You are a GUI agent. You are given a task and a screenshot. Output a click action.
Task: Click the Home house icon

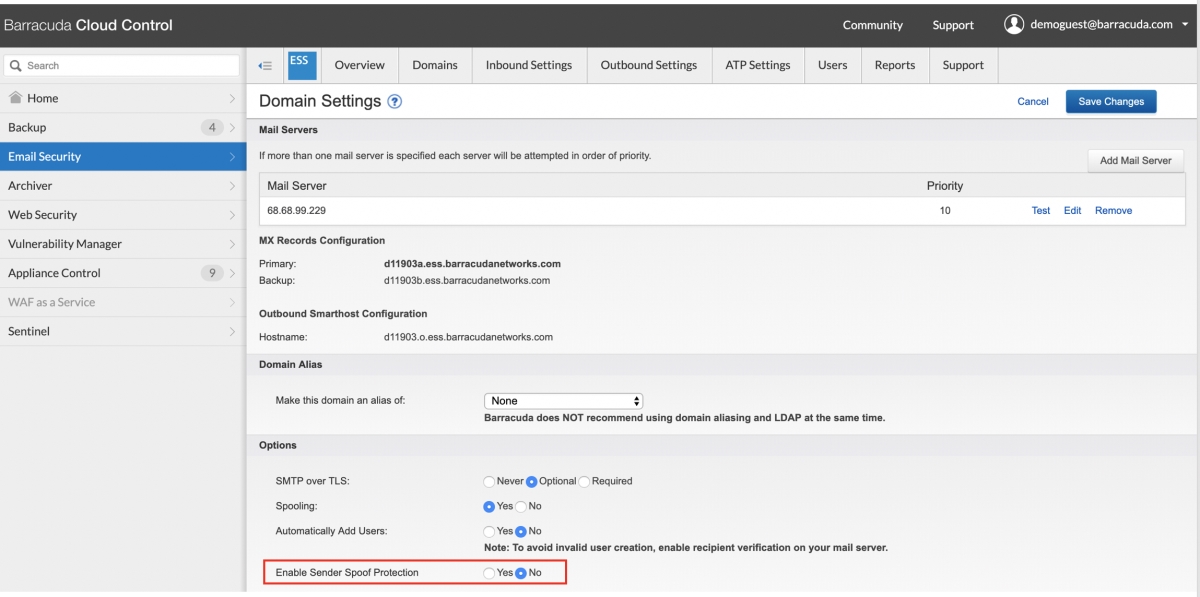(x=15, y=98)
